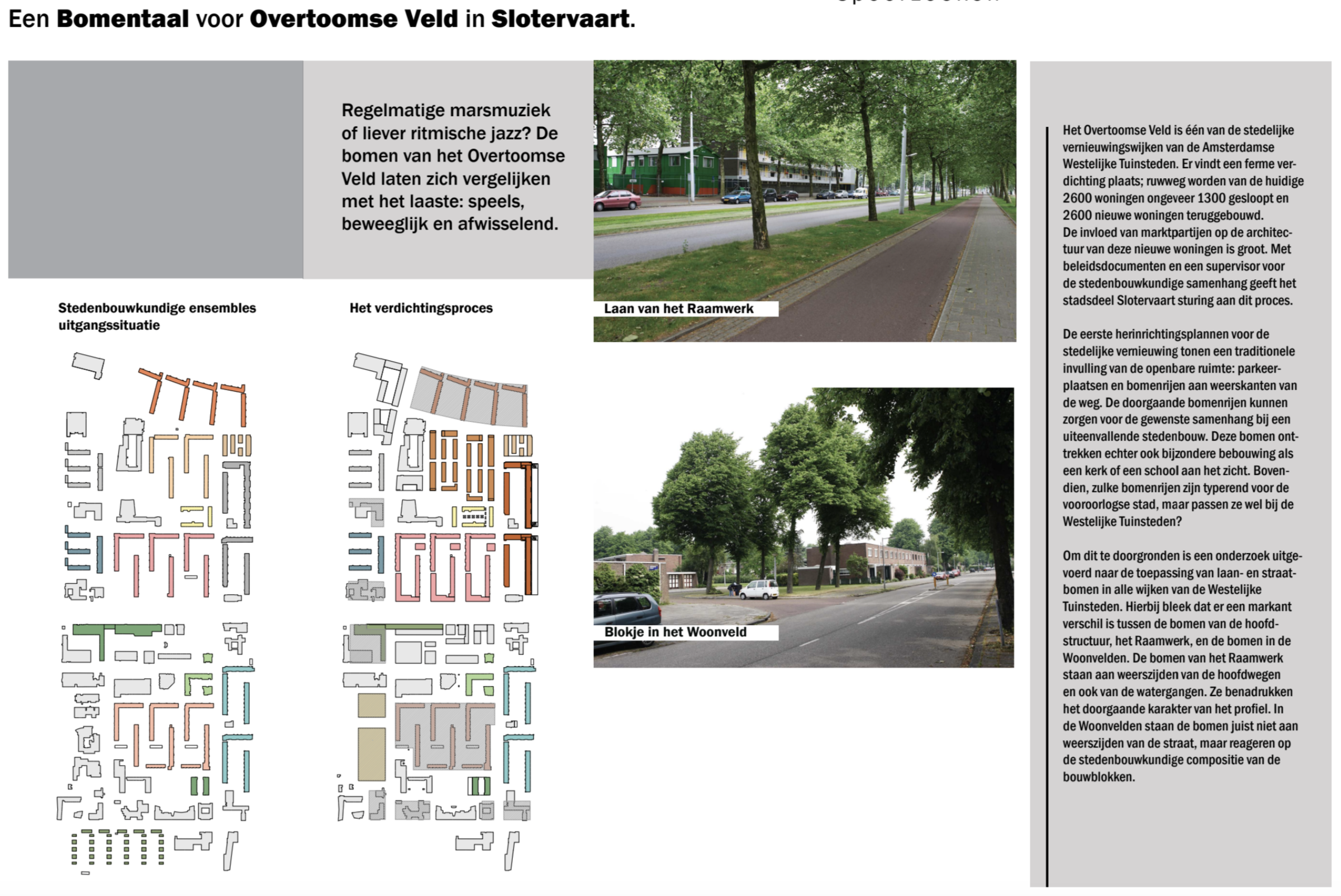Click the headline 'Een Bomentaal voor Overtoomse Veld in Slotervaart'
Viewport: 1341px width, 896px height.
(x=322, y=19)
